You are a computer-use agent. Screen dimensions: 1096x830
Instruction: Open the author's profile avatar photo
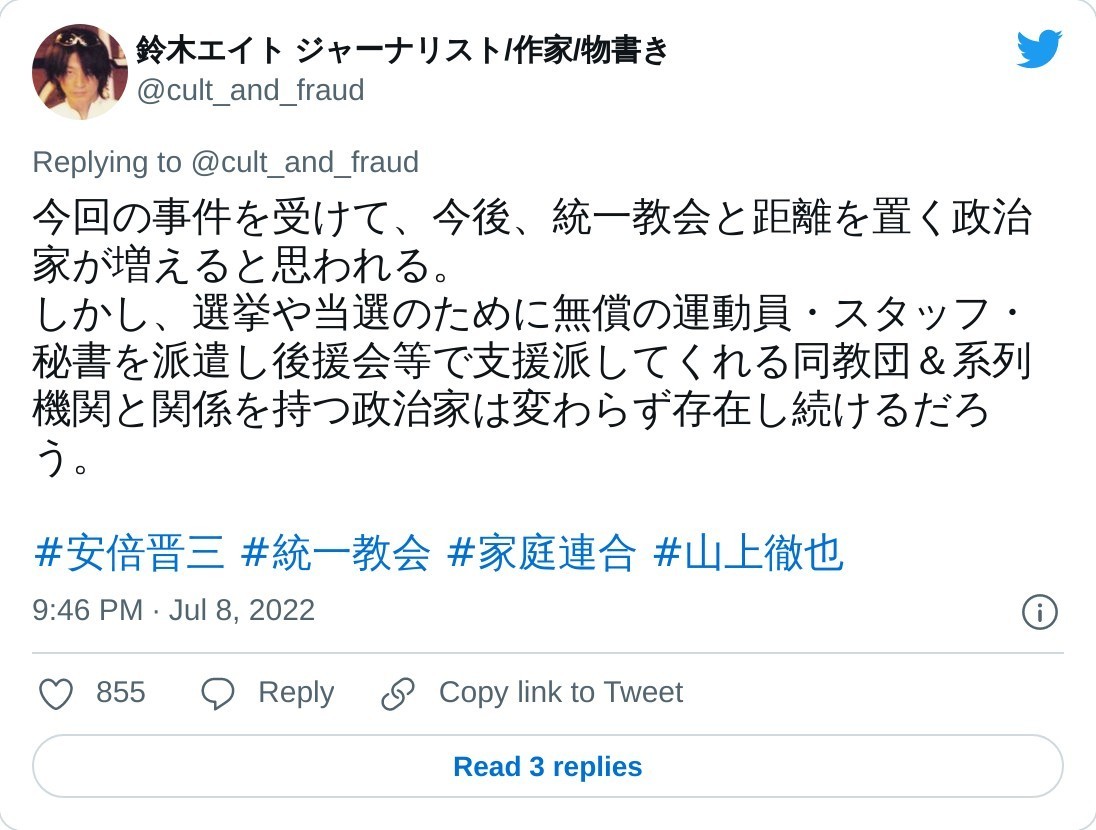[80, 72]
